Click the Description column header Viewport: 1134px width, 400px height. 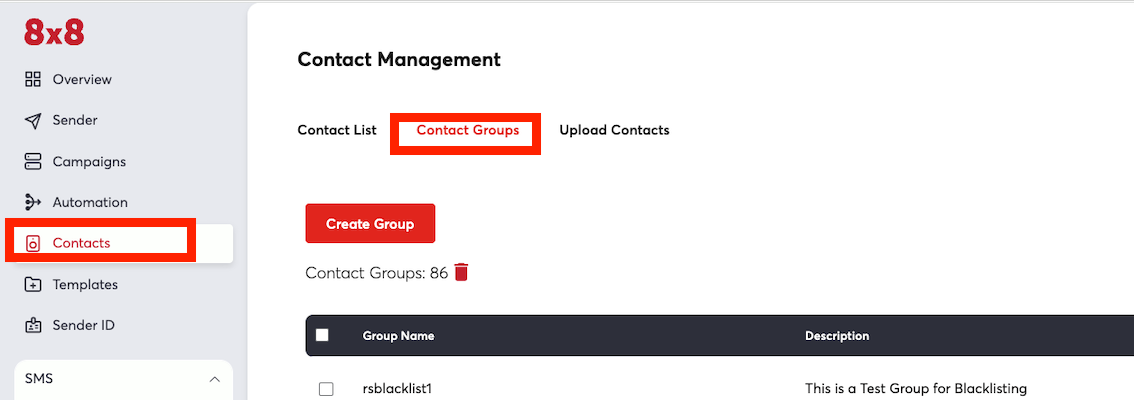coord(837,336)
